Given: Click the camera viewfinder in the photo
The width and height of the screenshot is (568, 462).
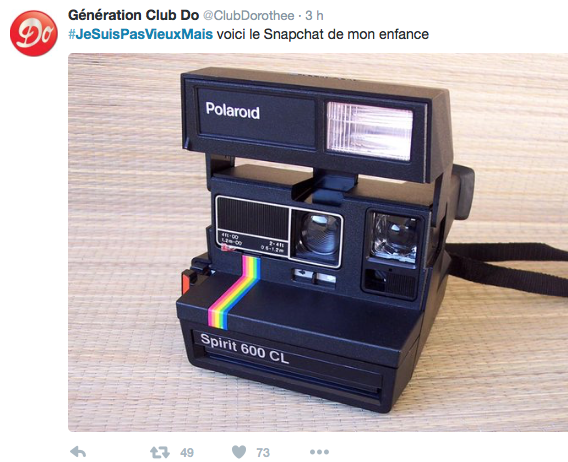Looking at the screenshot, I should click(x=395, y=237).
